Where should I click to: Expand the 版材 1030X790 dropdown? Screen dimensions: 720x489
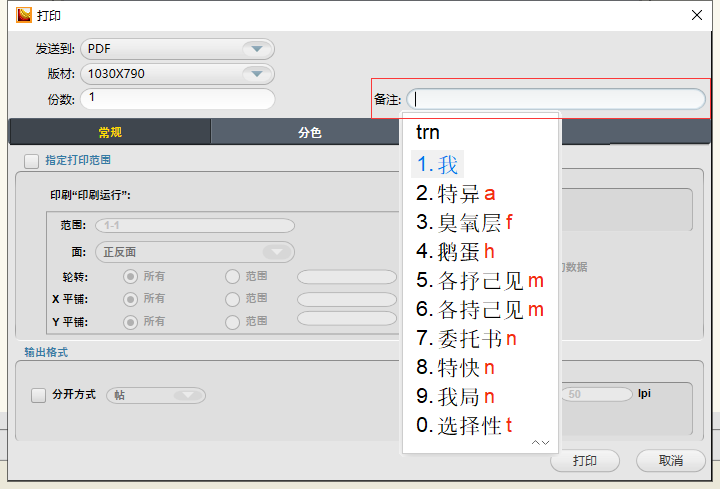(257, 74)
